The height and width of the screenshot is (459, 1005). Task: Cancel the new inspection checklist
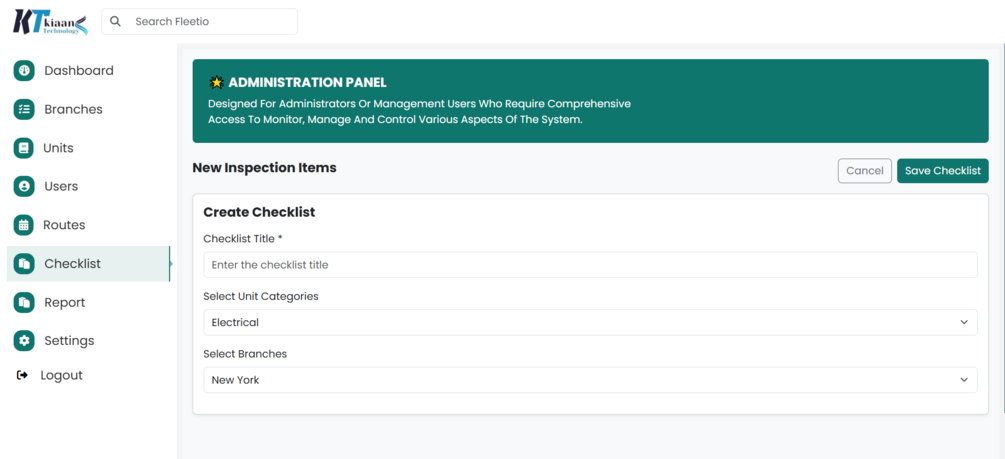click(864, 171)
